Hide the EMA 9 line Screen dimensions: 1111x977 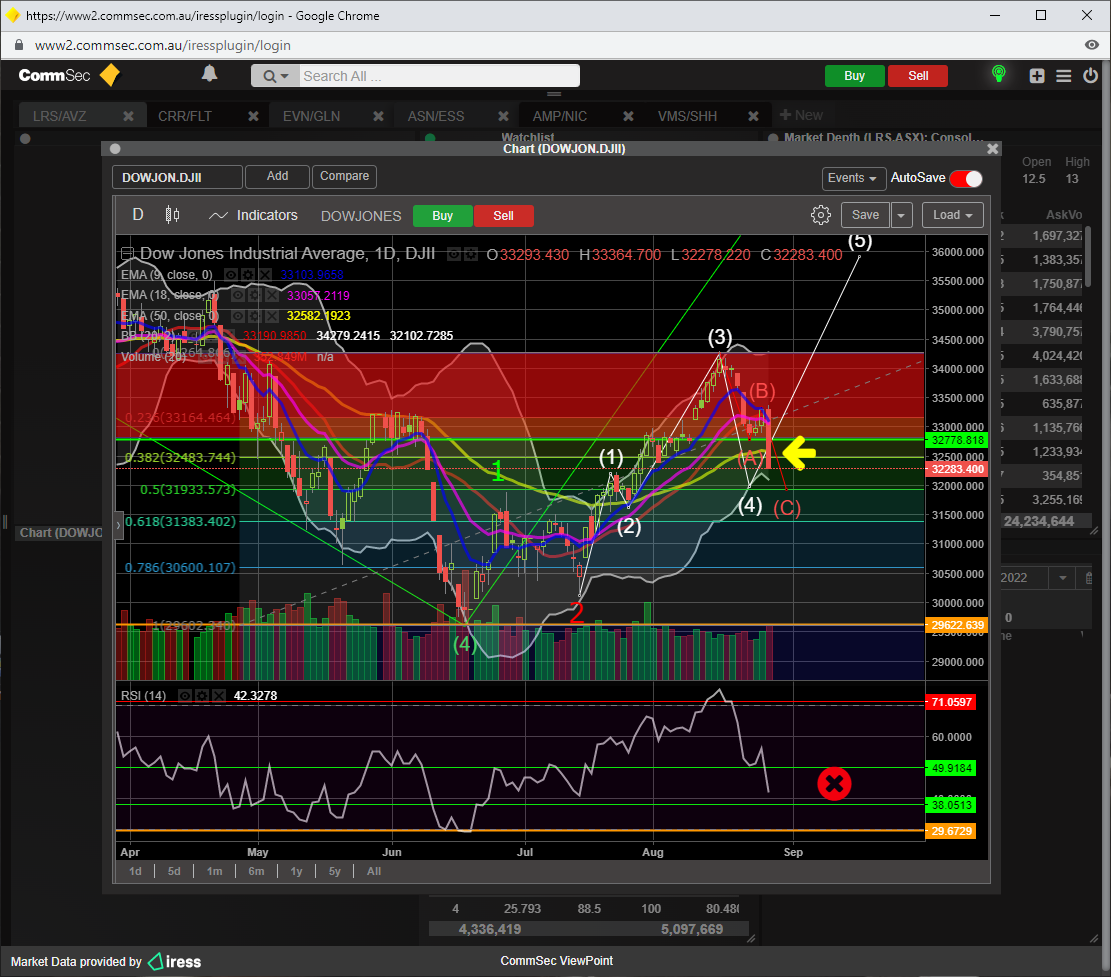(231, 275)
